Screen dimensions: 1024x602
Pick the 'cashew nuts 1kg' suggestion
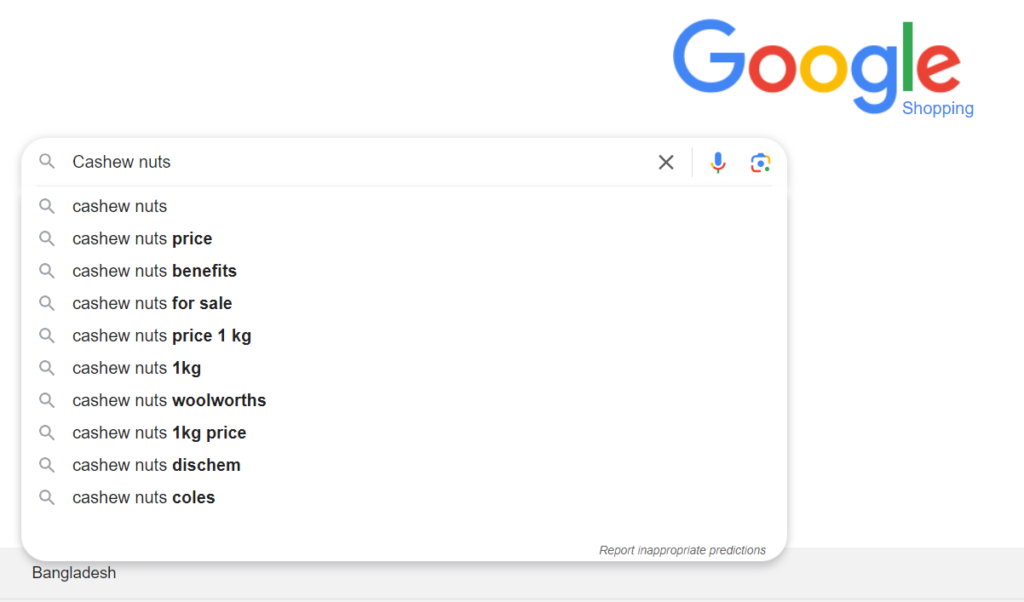coord(404,368)
